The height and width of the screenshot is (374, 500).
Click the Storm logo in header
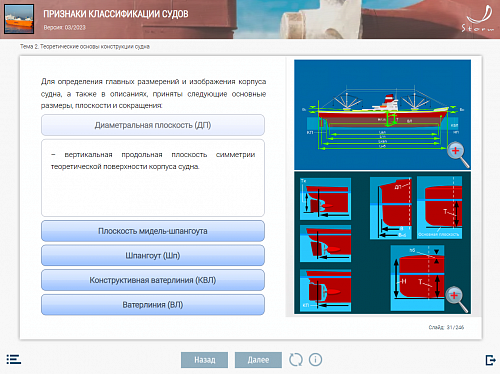click(x=478, y=19)
